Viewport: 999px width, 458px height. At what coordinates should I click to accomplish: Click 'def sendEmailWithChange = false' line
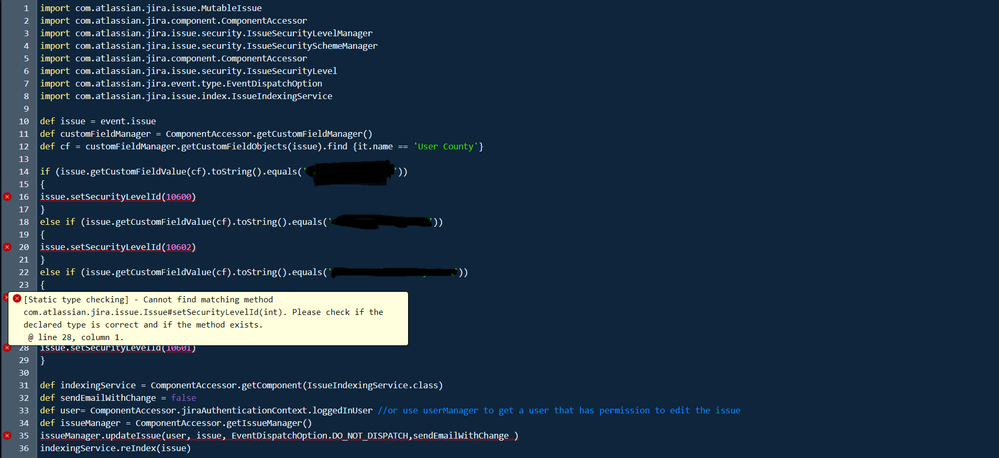tap(117, 398)
